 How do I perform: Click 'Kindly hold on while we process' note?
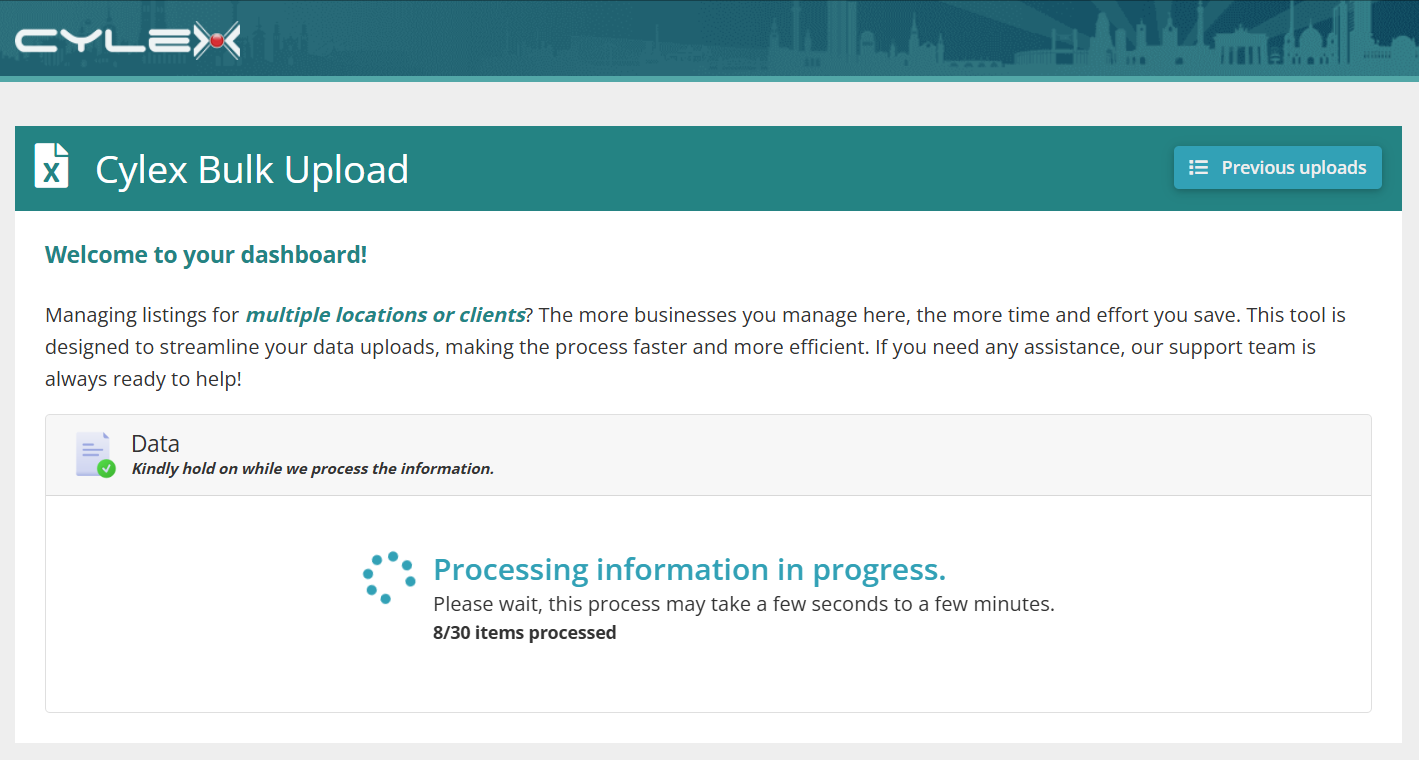313,469
